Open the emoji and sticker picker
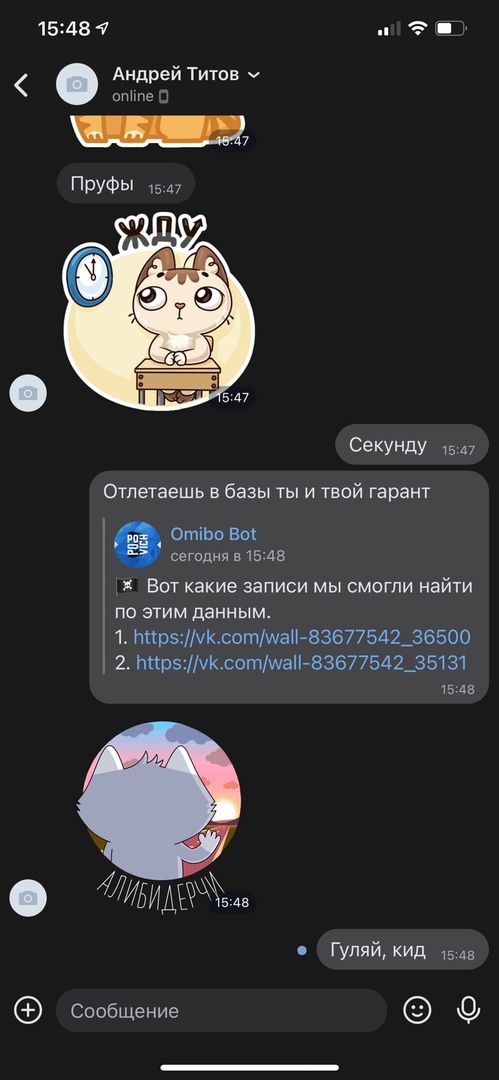Image resolution: width=499 pixels, height=1080 pixels. (x=417, y=1010)
